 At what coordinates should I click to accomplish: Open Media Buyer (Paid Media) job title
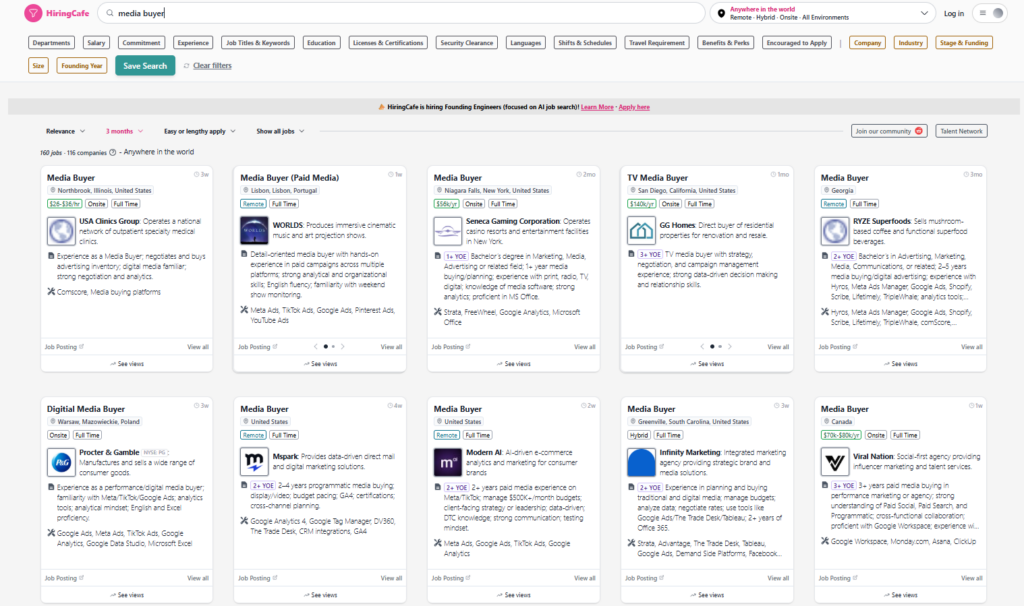(x=289, y=178)
